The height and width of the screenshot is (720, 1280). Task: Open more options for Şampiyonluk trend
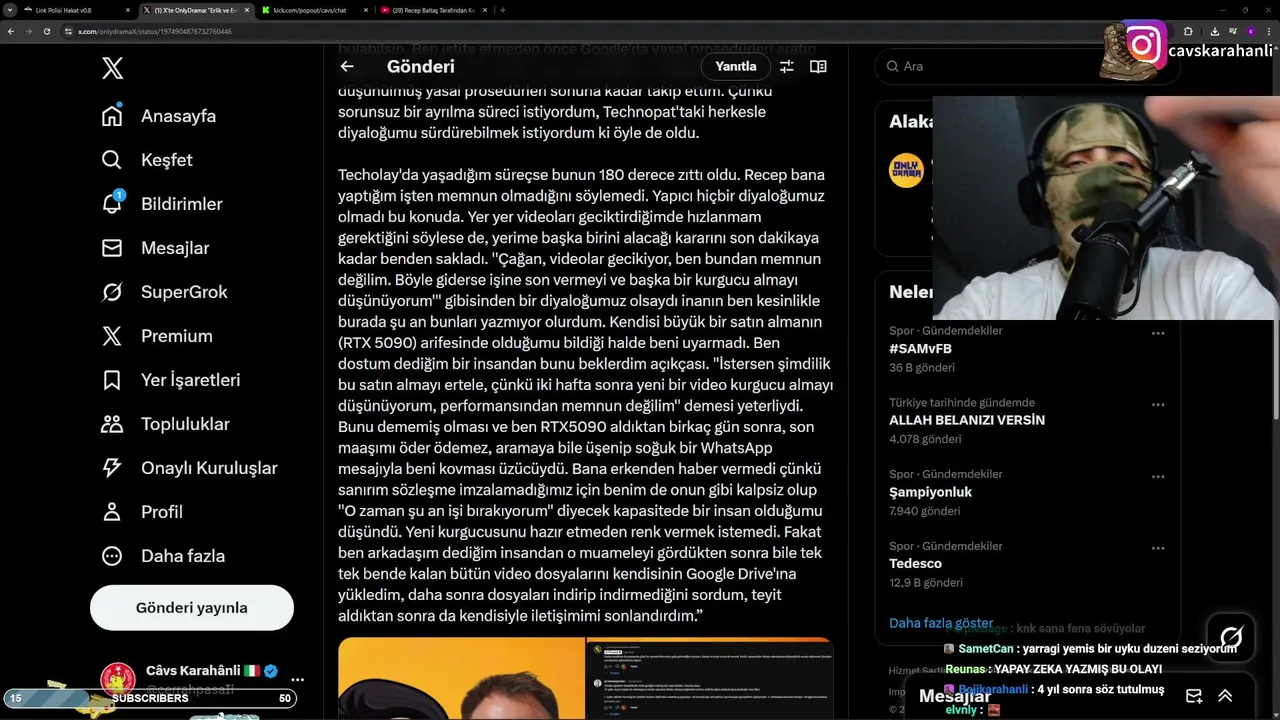click(1158, 477)
